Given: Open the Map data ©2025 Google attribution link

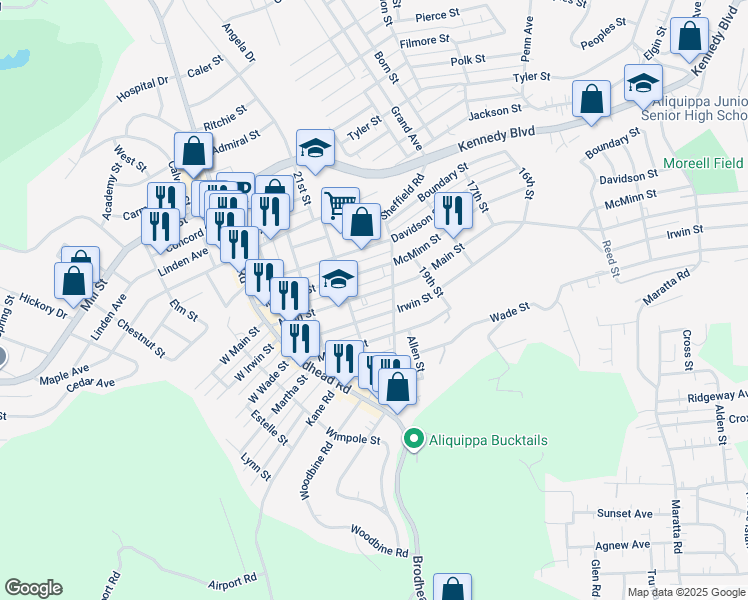Looking at the screenshot, I should (686, 592).
